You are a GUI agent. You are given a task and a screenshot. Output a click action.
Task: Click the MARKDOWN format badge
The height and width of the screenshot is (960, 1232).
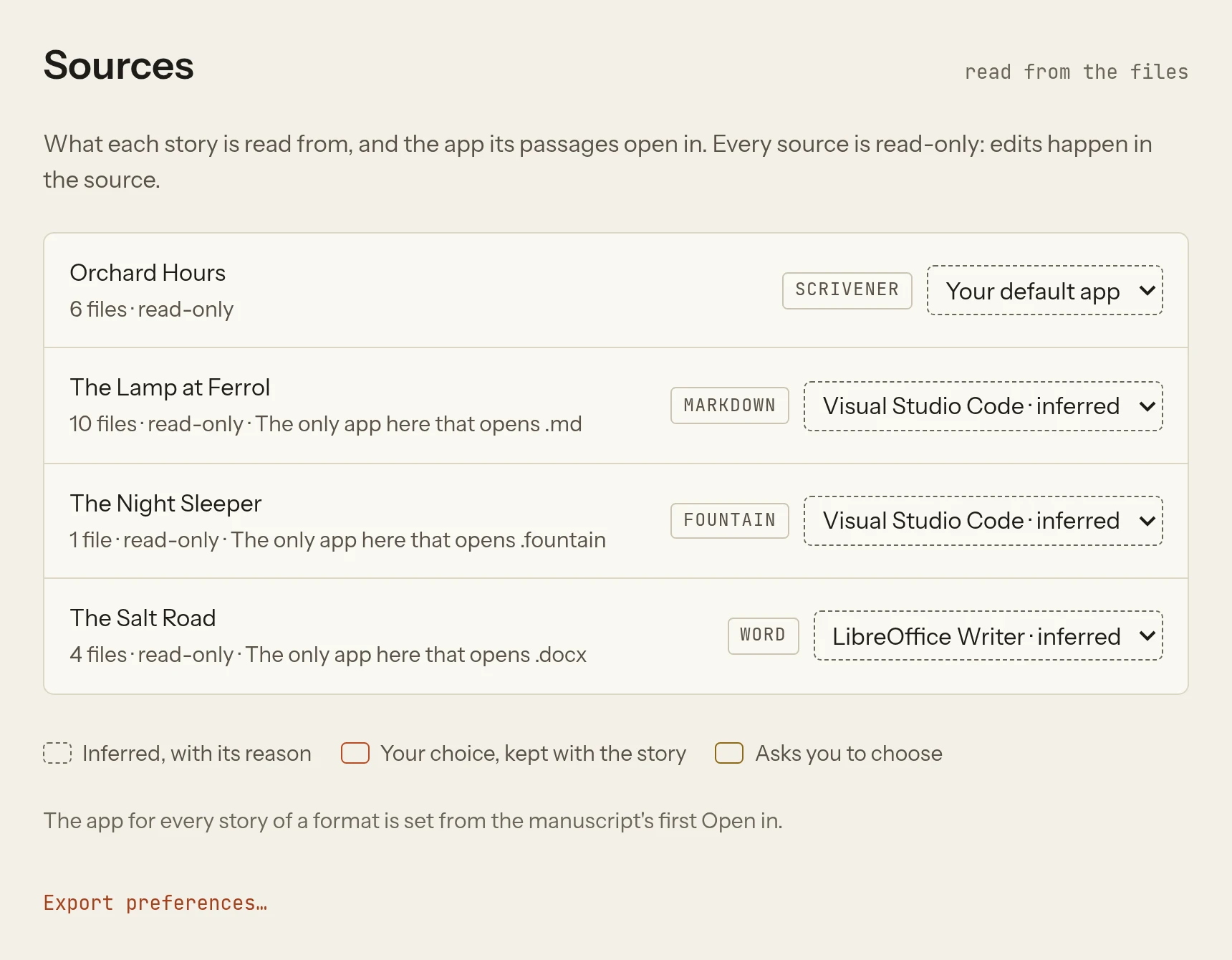tap(729, 405)
